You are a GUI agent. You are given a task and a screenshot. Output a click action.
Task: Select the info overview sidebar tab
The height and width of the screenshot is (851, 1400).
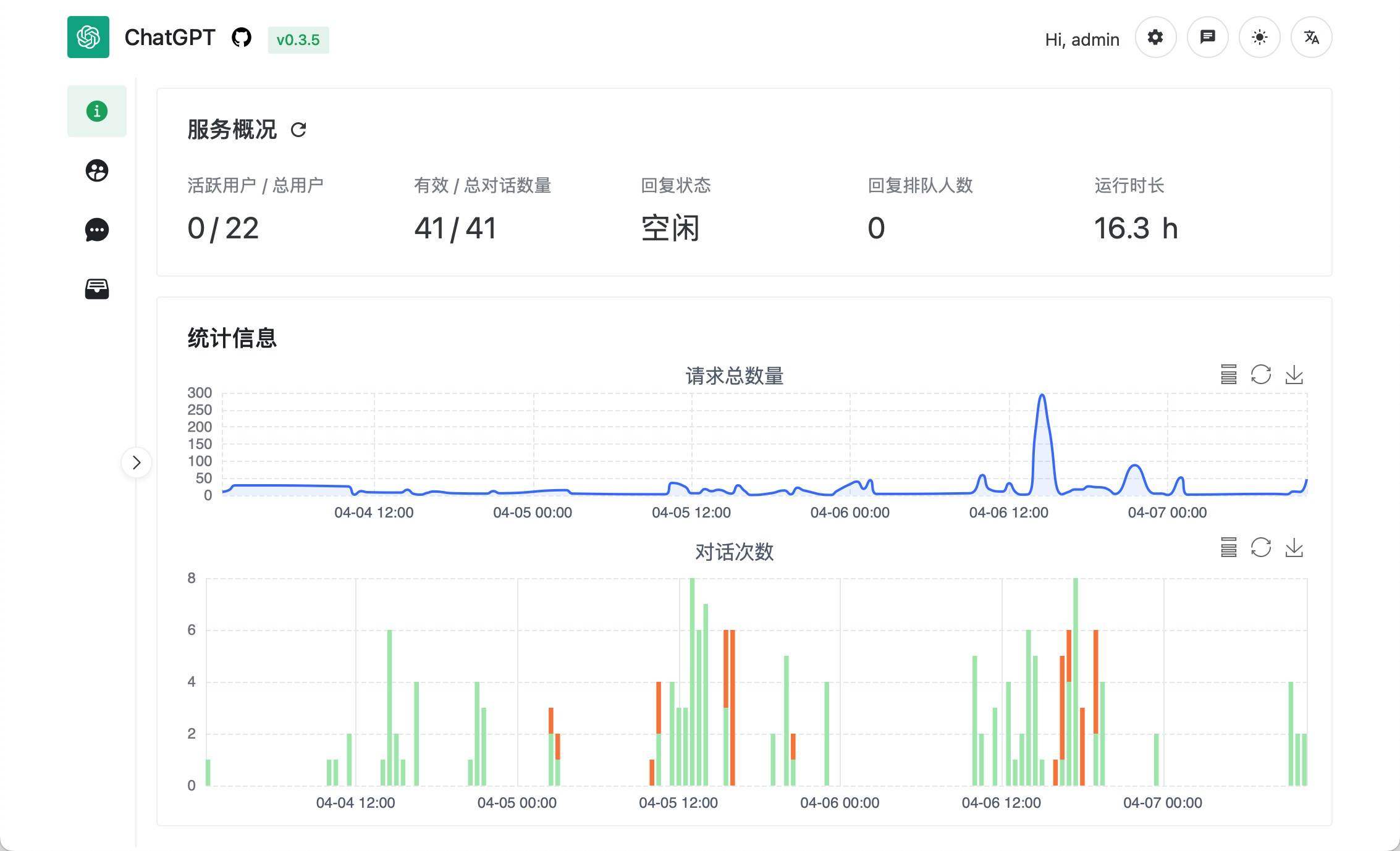click(x=97, y=111)
